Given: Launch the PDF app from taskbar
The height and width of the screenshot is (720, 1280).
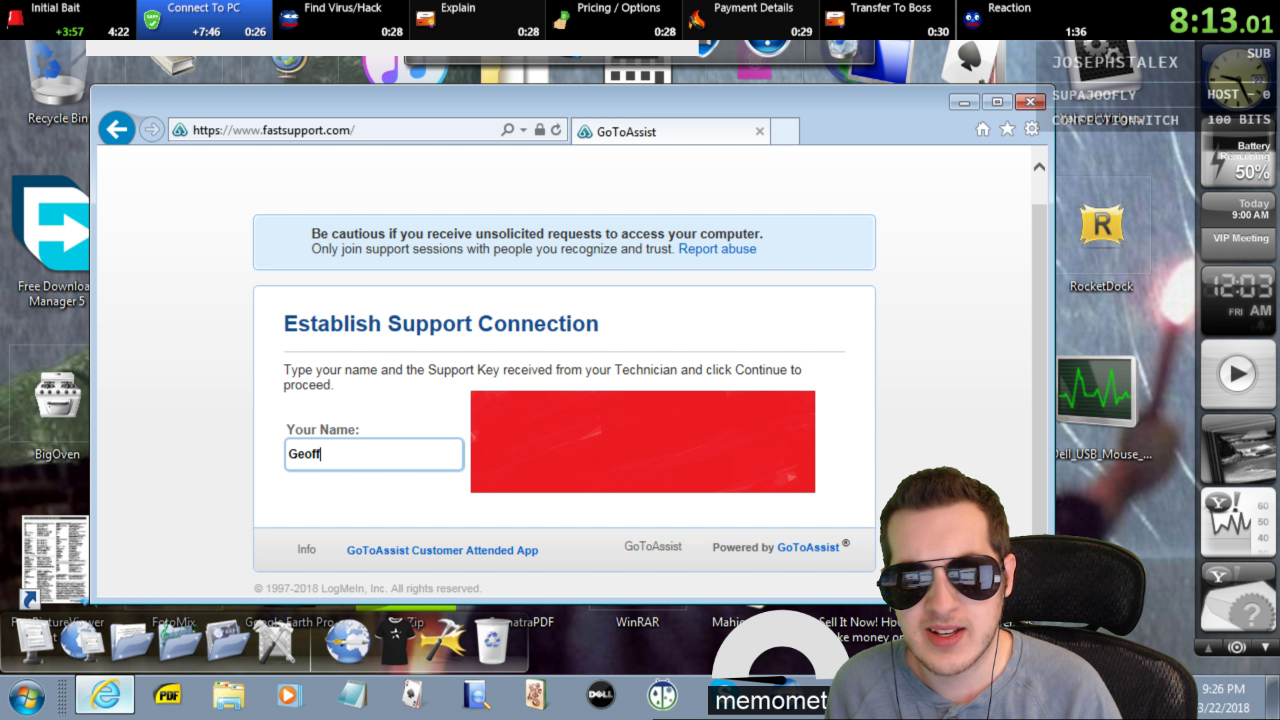Looking at the screenshot, I should pyautogui.click(x=167, y=694).
